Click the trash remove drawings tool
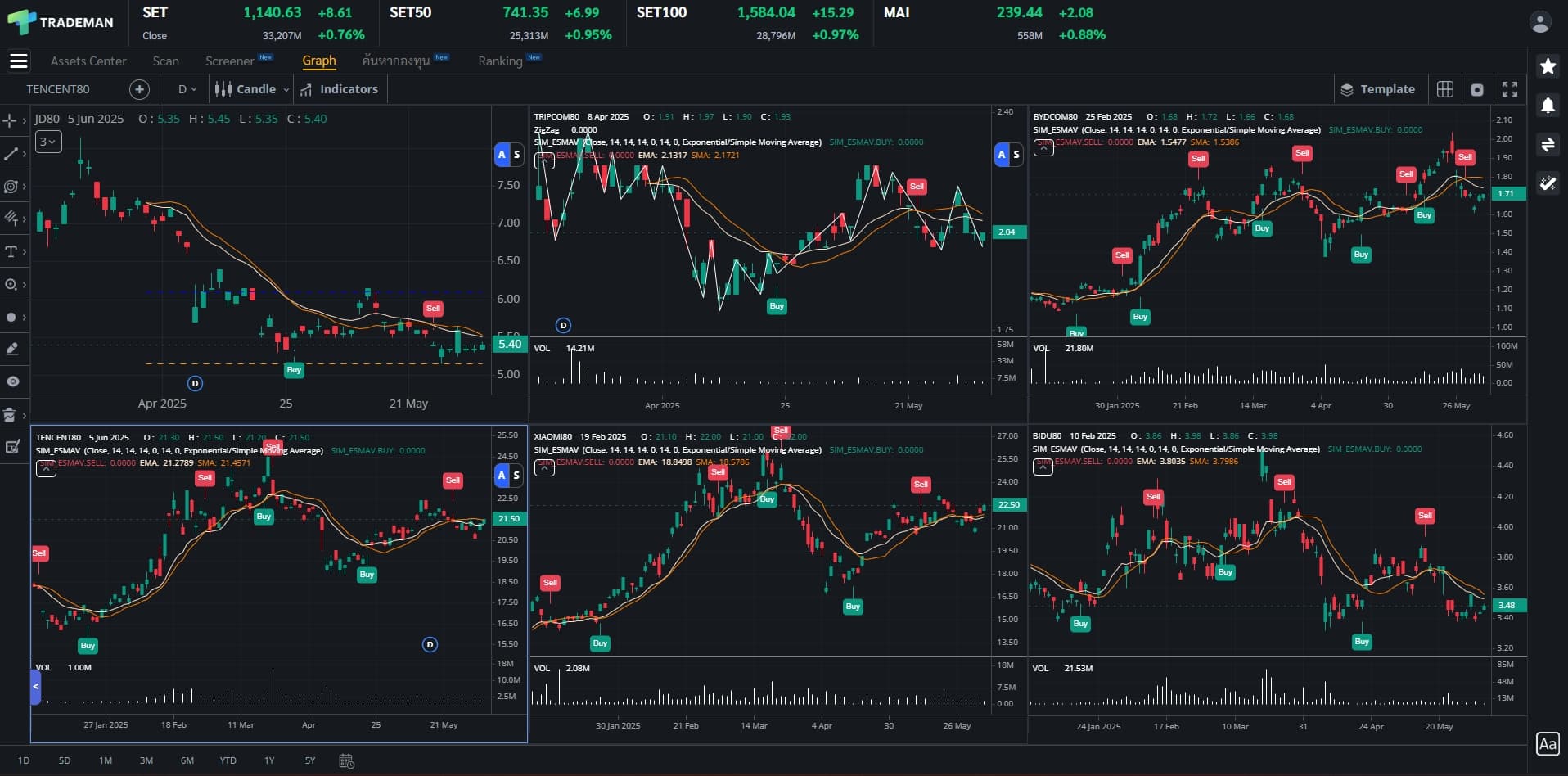Viewport: 1568px width, 776px height. pos(11,414)
